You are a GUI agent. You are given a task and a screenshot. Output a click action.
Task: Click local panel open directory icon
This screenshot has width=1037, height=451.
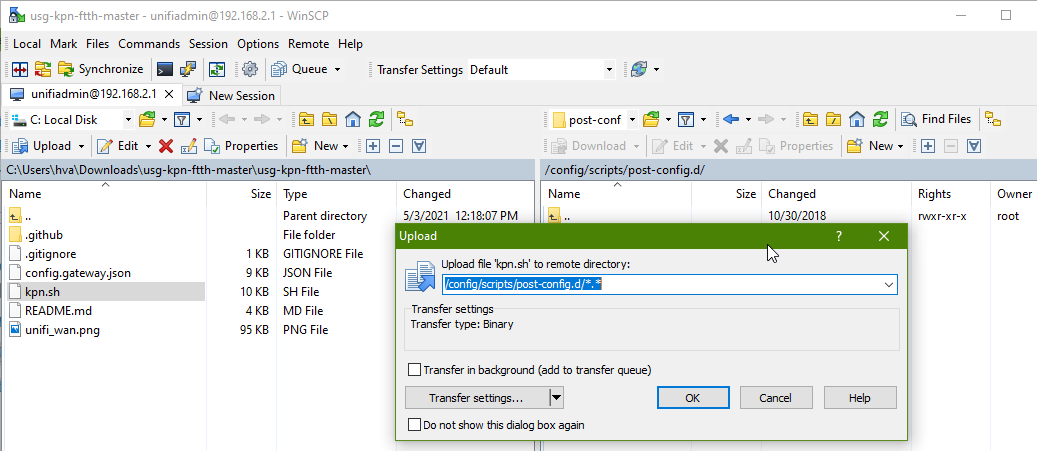pyautogui.click(x=148, y=119)
